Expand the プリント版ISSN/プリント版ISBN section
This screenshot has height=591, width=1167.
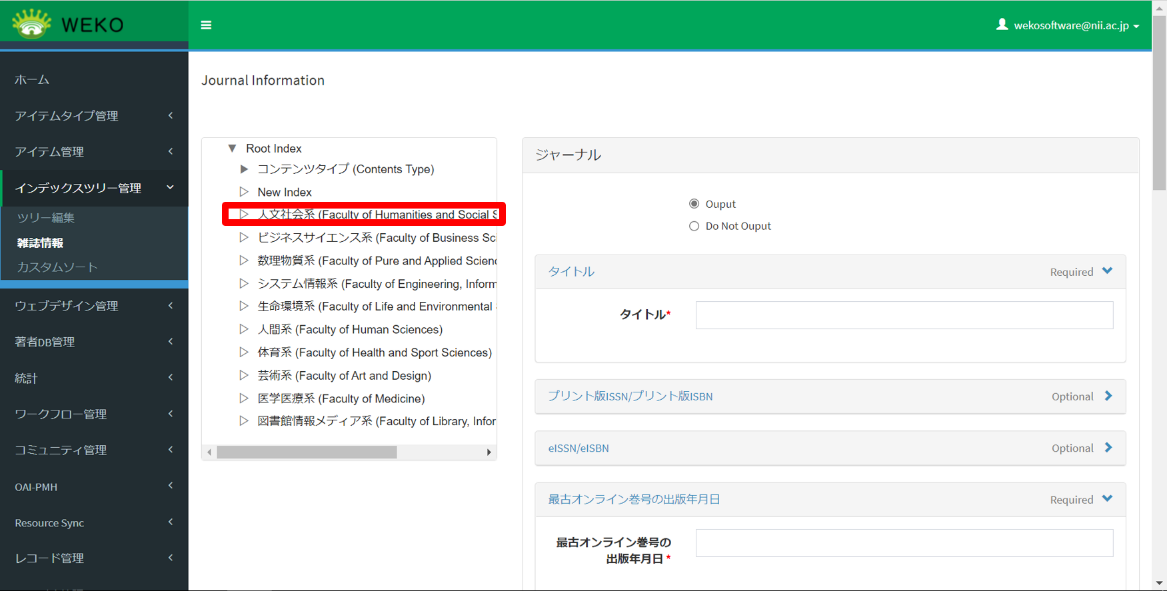[x=1108, y=396]
